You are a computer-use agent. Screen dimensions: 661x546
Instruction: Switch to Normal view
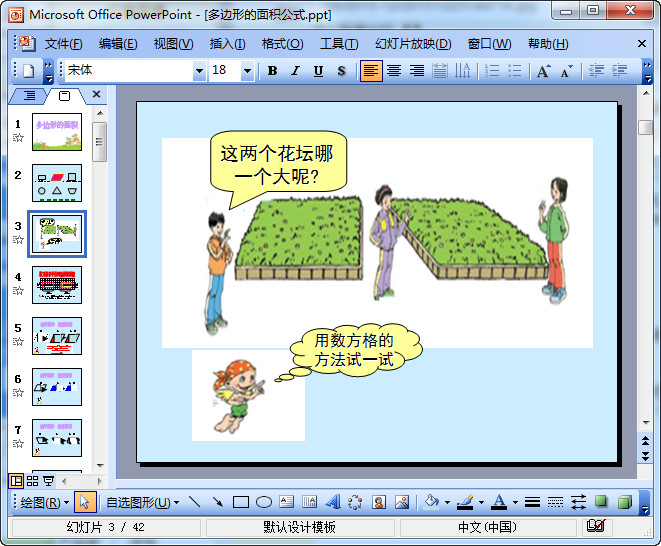[x=16, y=481]
